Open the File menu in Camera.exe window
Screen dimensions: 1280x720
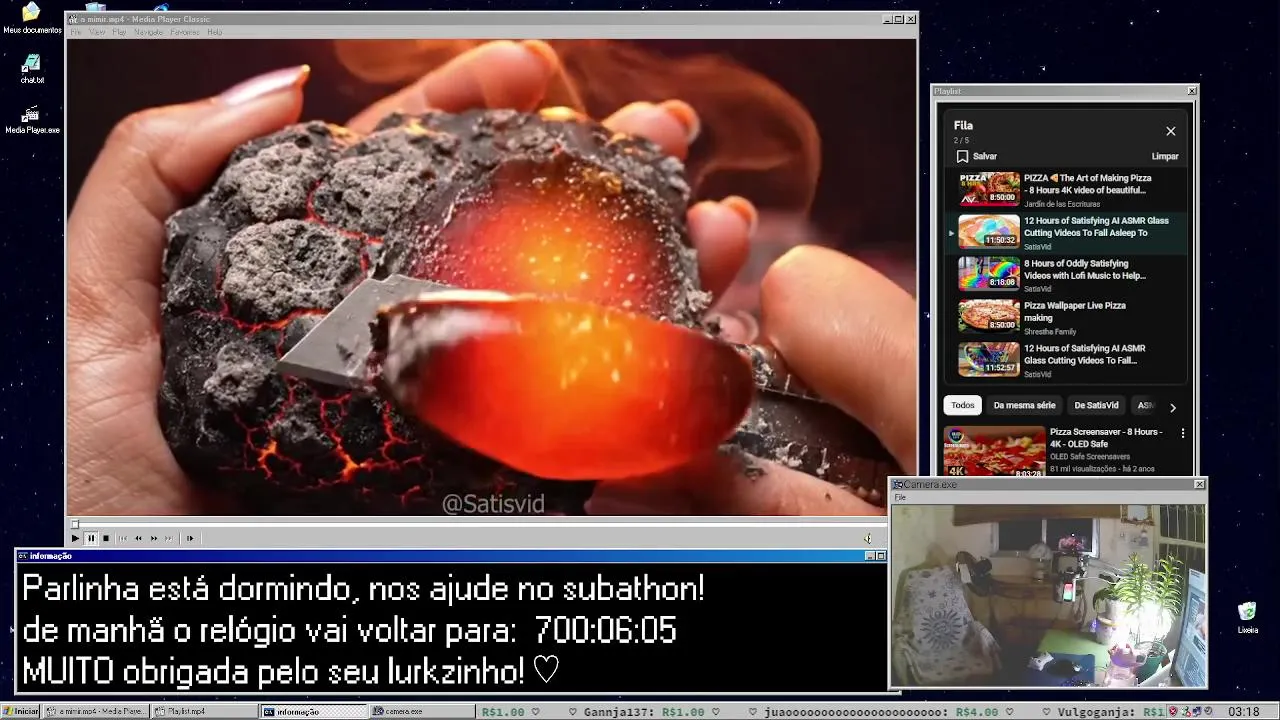tap(900, 497)
